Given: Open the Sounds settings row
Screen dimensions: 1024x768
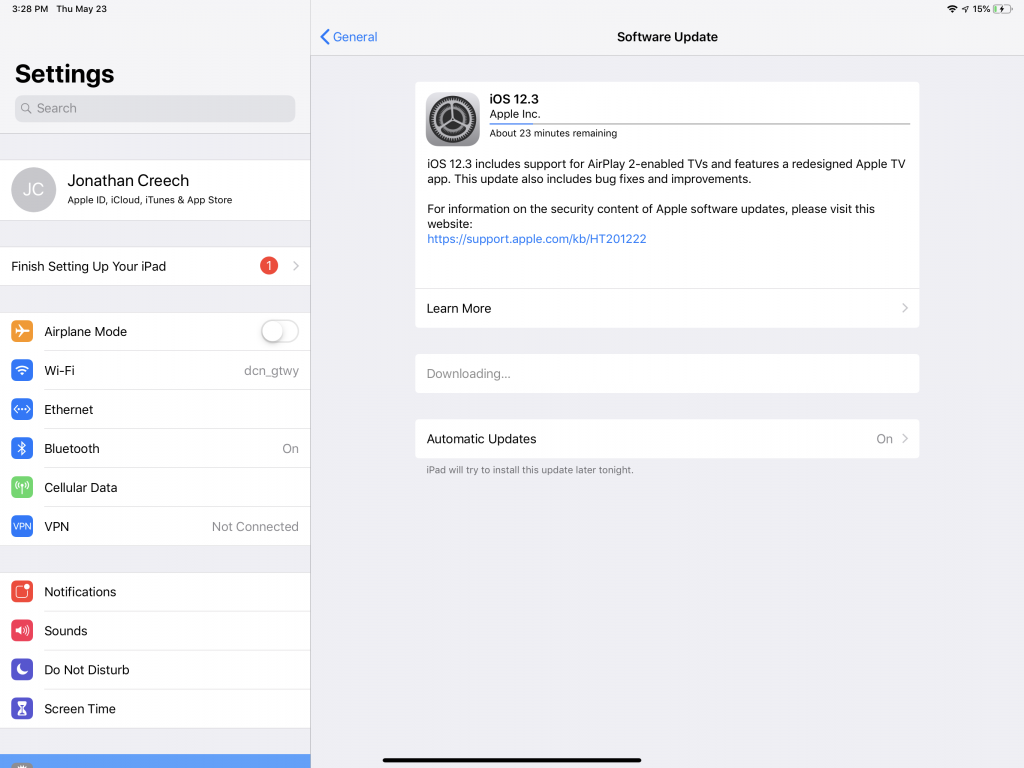Looking at the screenshot, I should click(x=155, y=631).
